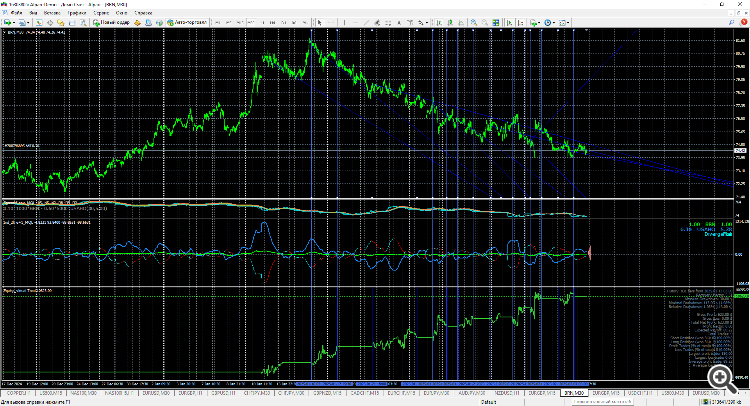Select the H1 timeframe button
This screenshot has width=750, height=406.
[262, 22]
